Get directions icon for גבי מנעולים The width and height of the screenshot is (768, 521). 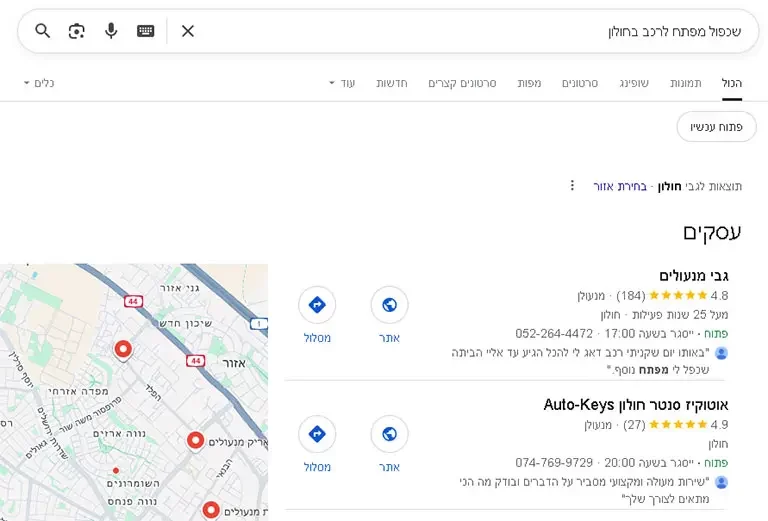[x=317, y=305]
